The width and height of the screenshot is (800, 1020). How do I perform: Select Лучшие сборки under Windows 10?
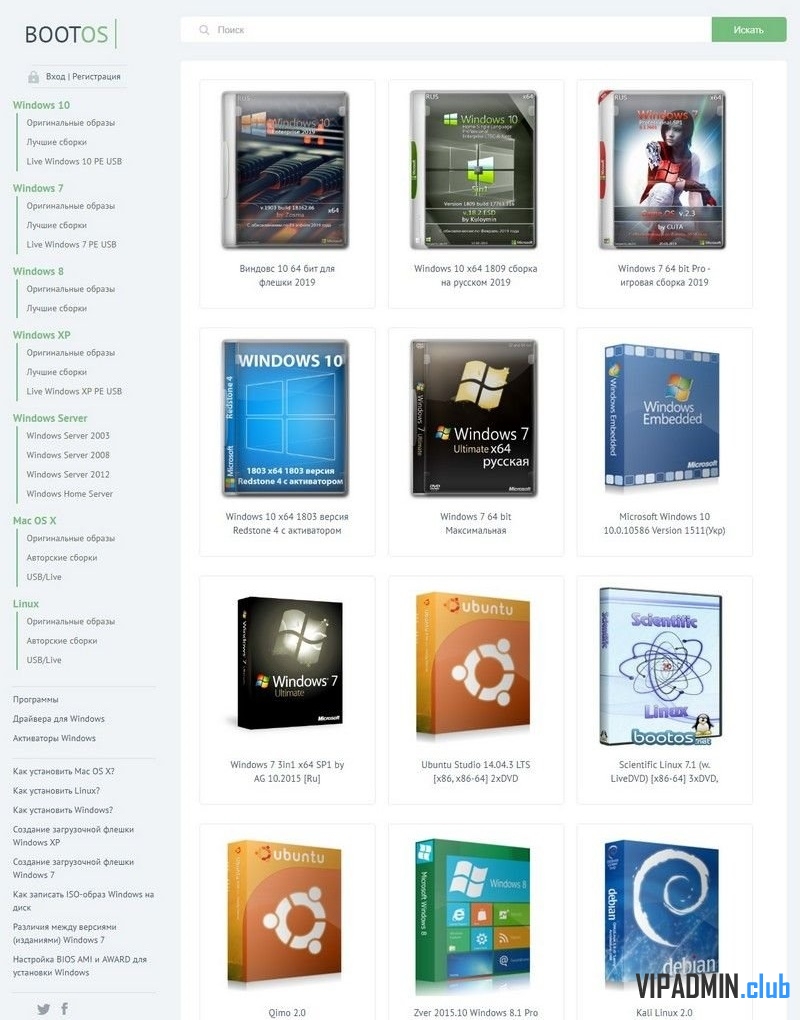[57, 142]
